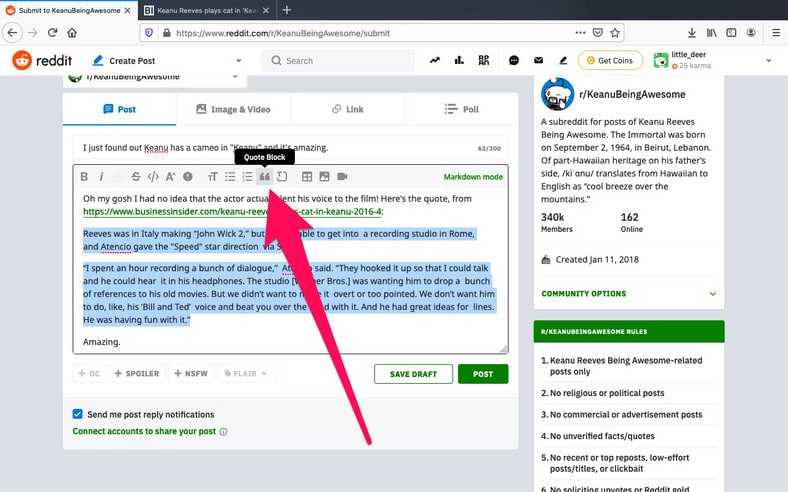Screen dimensions: 788x492
Task: Insert code block
Action: (x=282, y=176)
